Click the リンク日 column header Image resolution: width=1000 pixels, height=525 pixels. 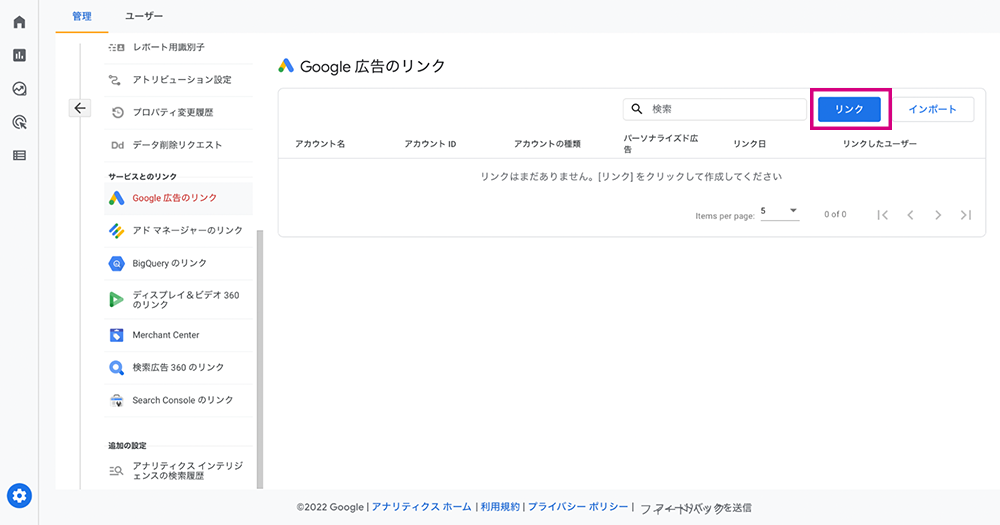(x=749, y=144)
